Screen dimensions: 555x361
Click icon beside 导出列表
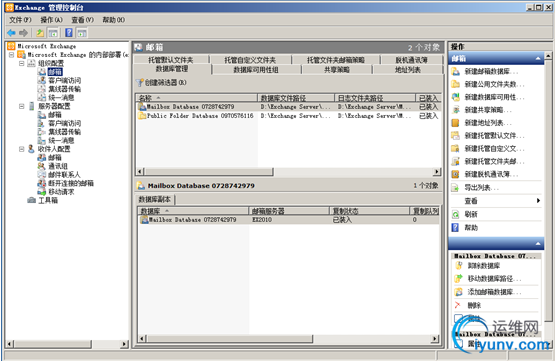456,187
